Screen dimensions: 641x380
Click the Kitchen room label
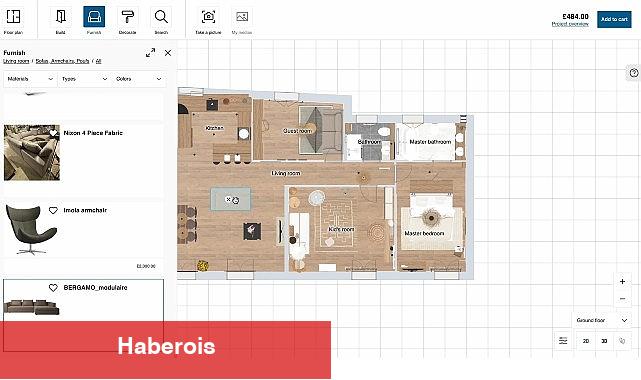tap(215, 128)
